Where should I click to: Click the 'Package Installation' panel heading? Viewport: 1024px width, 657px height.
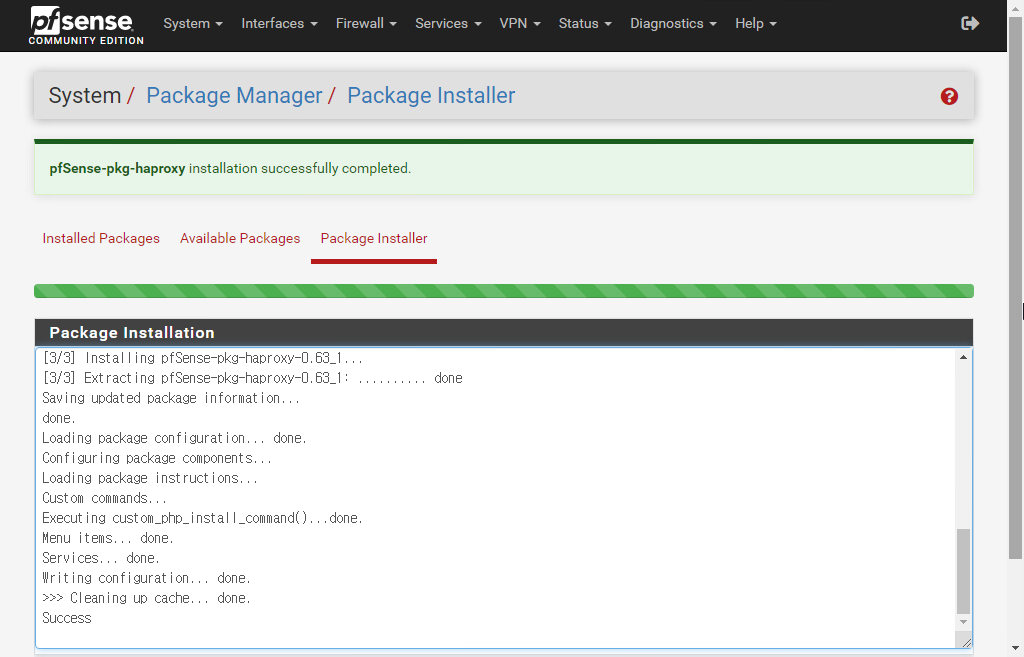(x=132, y=332)
